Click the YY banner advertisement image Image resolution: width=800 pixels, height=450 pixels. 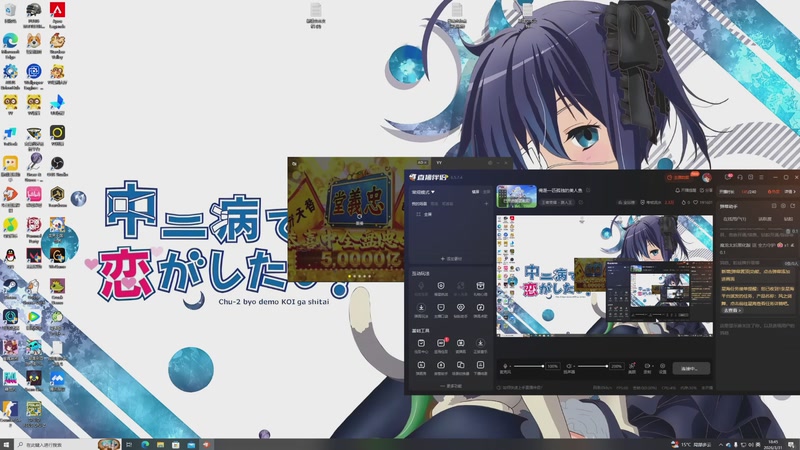point(346,219)
